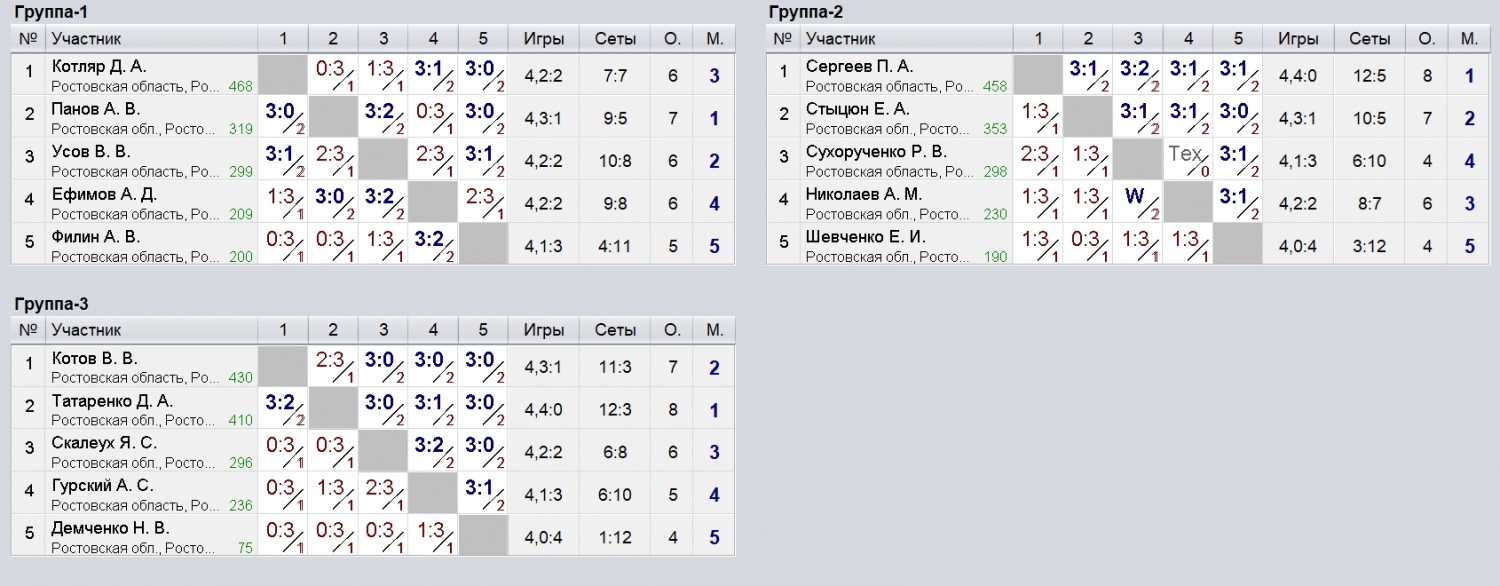Click the М. column header in Группа-2
The width and height of the screenshot is (1500, 586).
coord(1469,39)
